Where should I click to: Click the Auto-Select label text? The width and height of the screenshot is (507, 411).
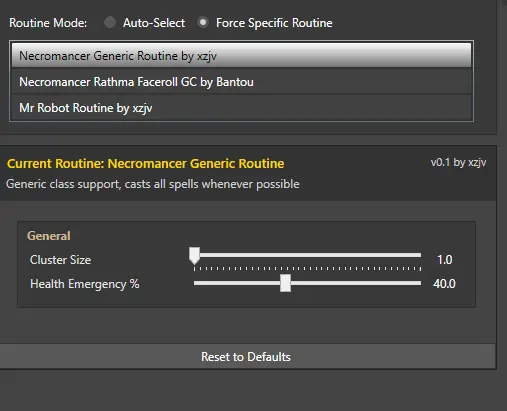click(154, 23)
